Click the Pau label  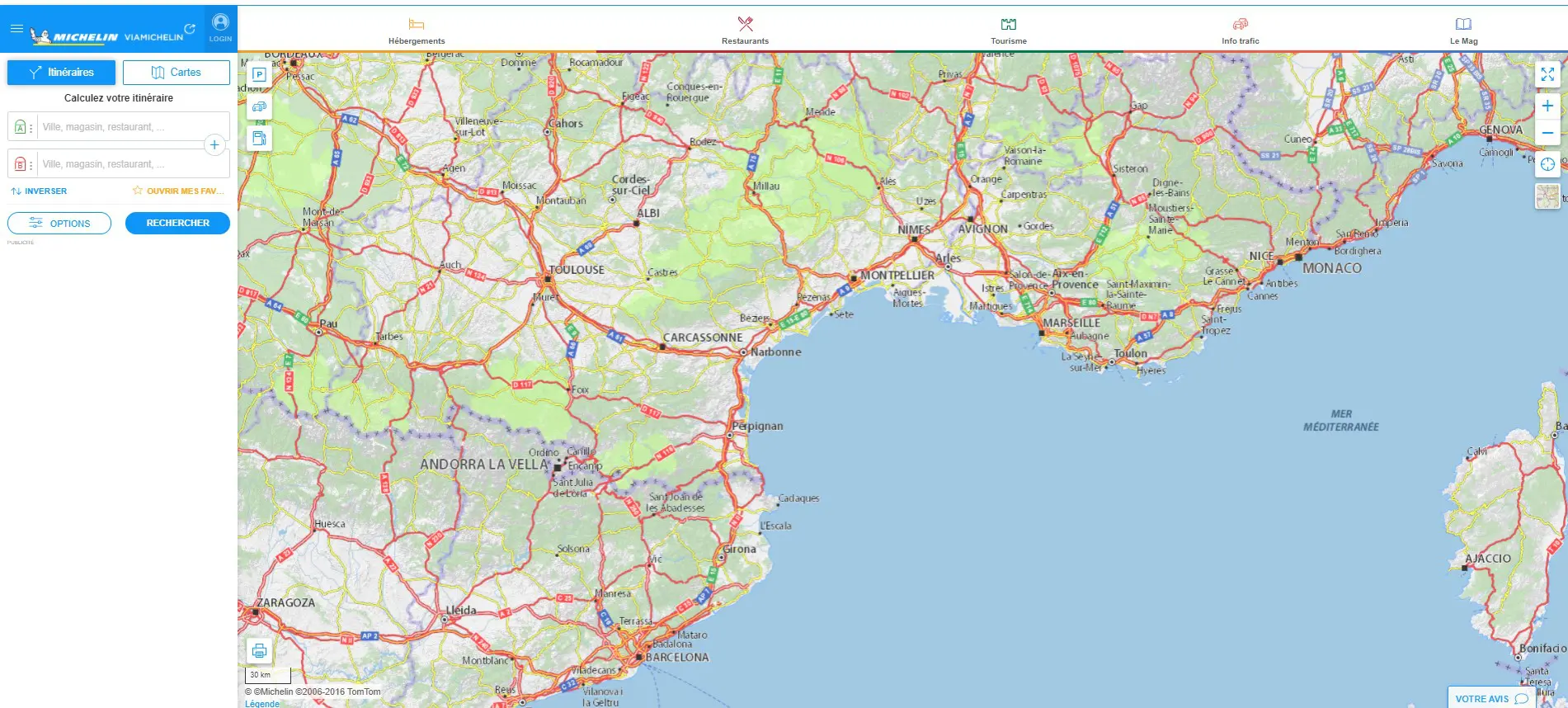[328, 323]
